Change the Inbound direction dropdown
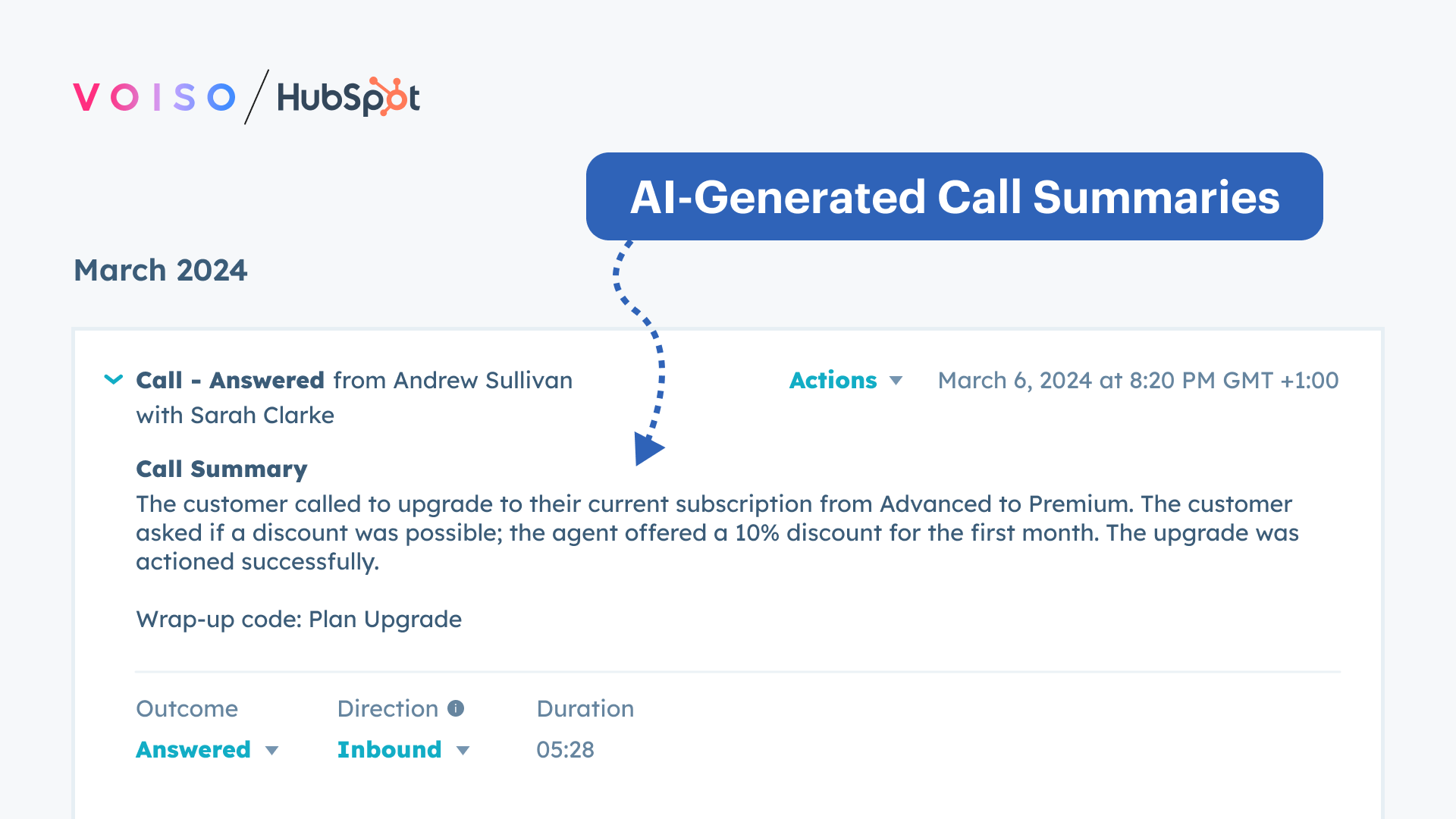 tap(403, 750)
